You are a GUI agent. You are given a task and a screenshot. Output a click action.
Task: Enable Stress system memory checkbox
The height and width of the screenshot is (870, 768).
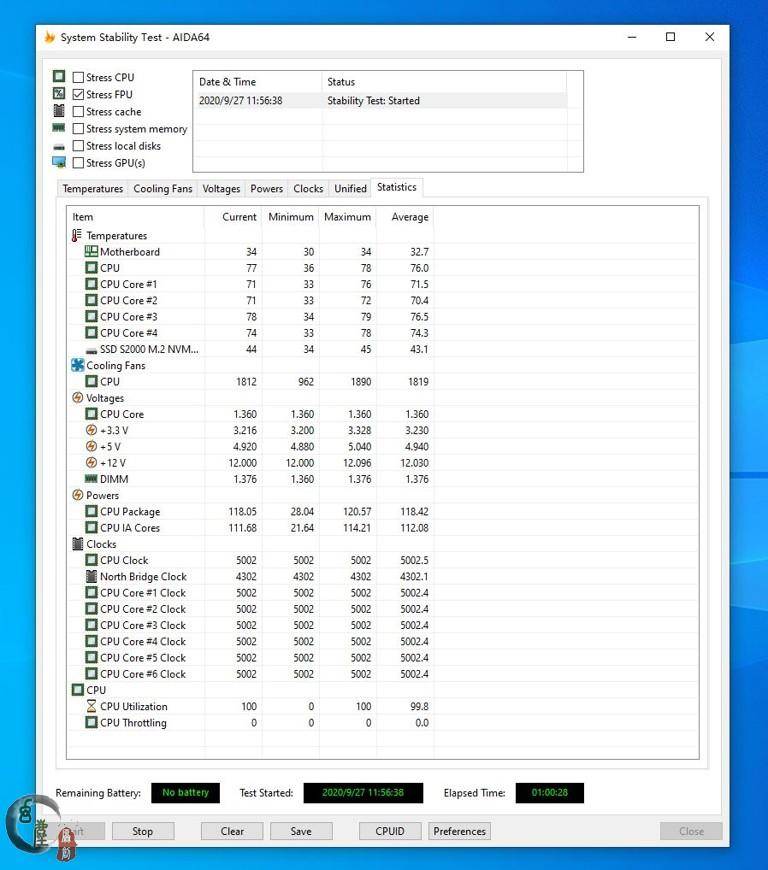click(78, 129)
